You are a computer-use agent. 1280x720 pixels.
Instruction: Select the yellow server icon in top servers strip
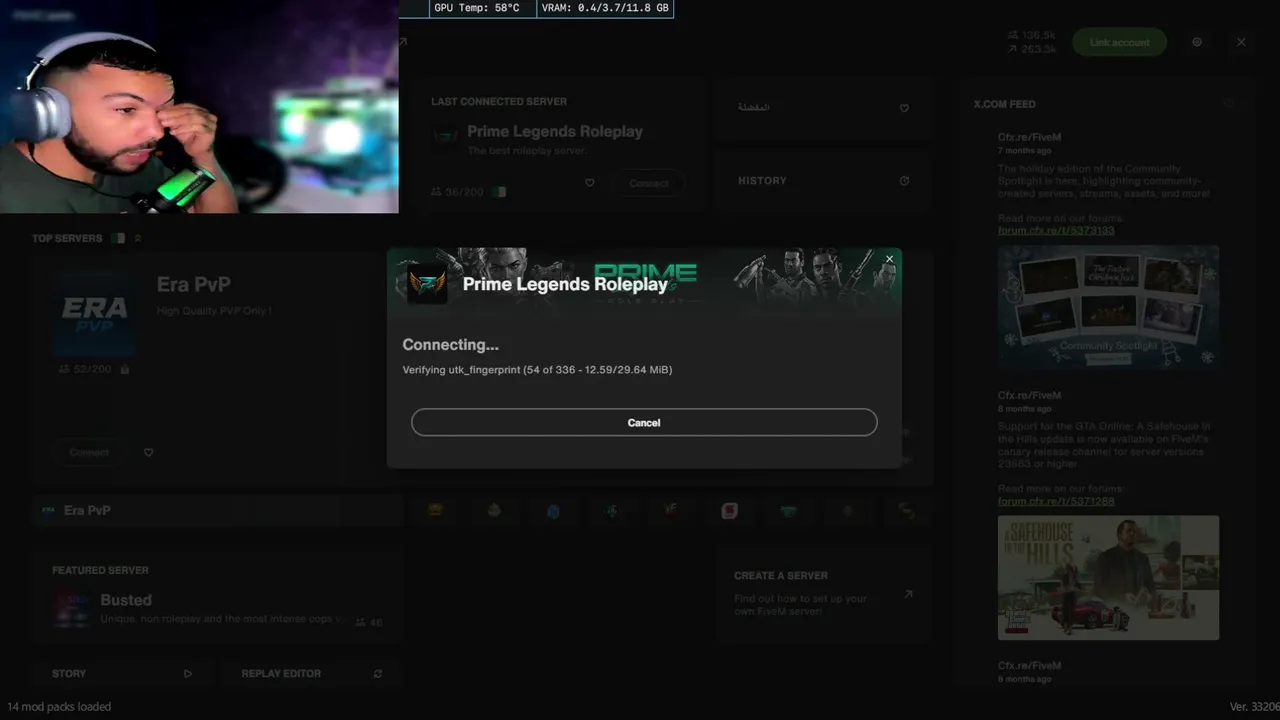(435, 510)
